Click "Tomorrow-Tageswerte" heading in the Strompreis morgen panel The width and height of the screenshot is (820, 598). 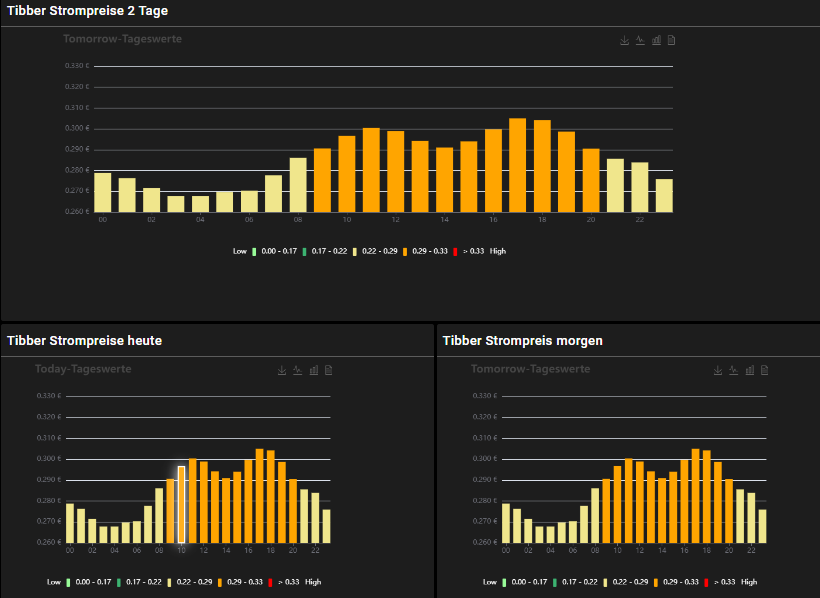point(530,369)
